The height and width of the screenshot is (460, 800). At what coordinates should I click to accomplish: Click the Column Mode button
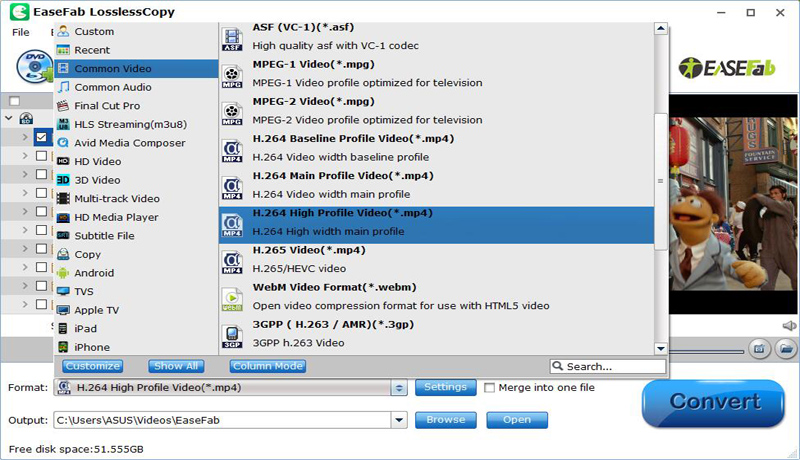[268, 366]
